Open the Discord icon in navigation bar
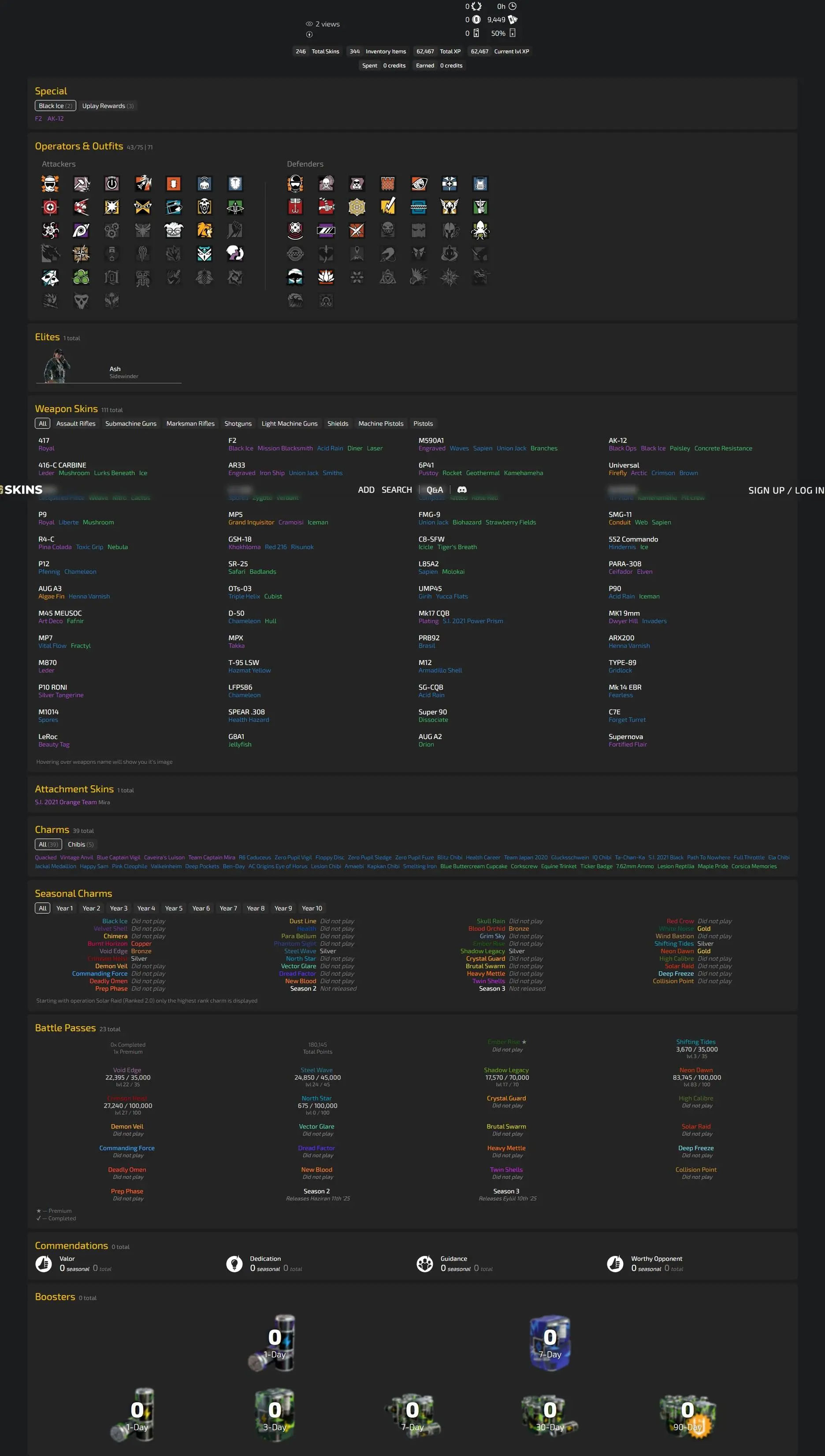 (462, 490)
